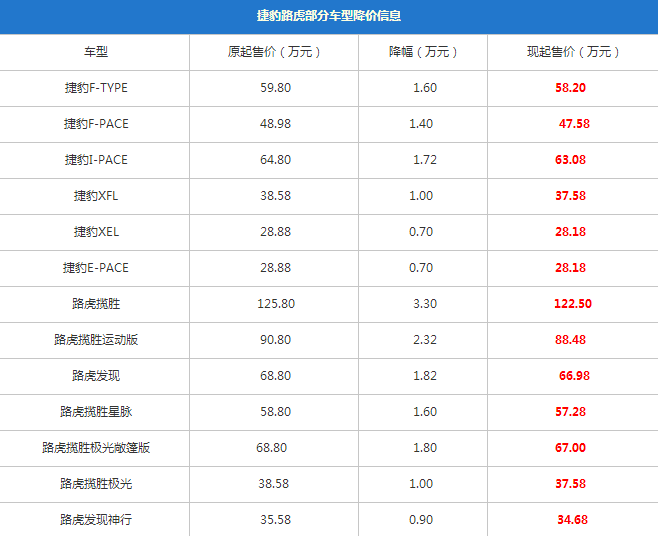
Task: Click the red current price 58.20
Action: pos(570,88)
